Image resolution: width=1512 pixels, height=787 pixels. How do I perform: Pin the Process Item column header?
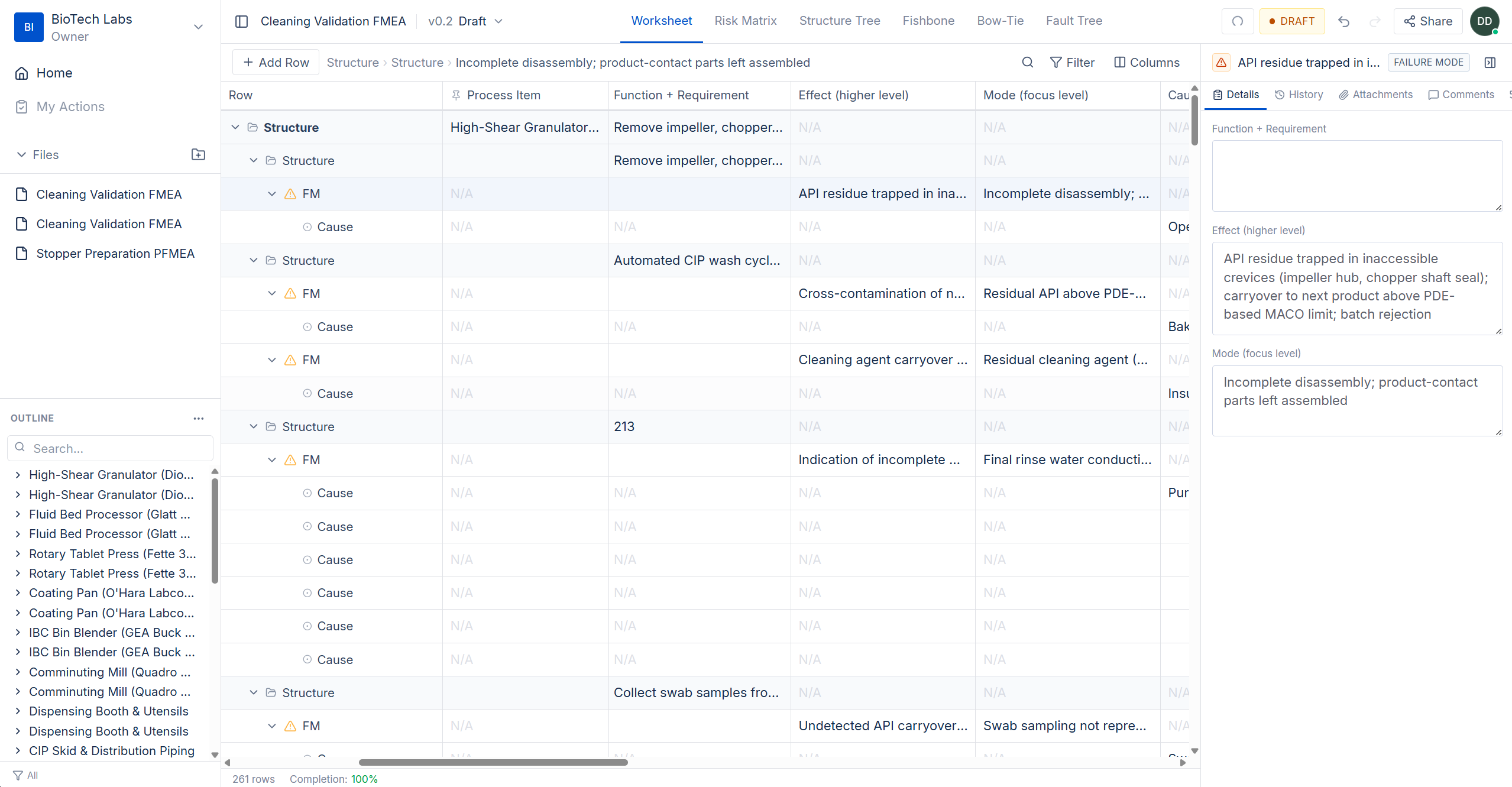[456, 95]
